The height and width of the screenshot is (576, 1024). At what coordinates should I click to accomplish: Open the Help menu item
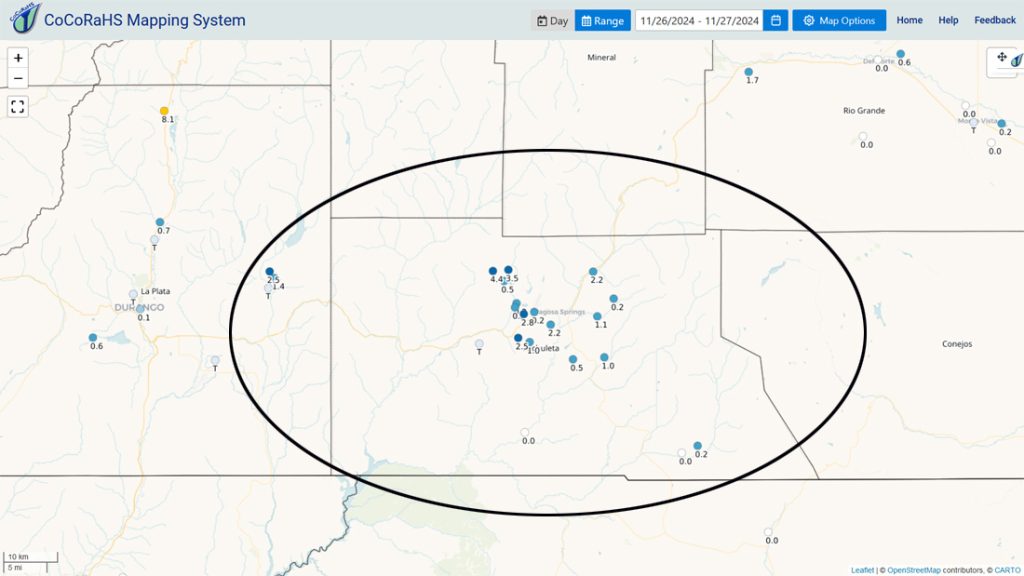click(948, 20)
